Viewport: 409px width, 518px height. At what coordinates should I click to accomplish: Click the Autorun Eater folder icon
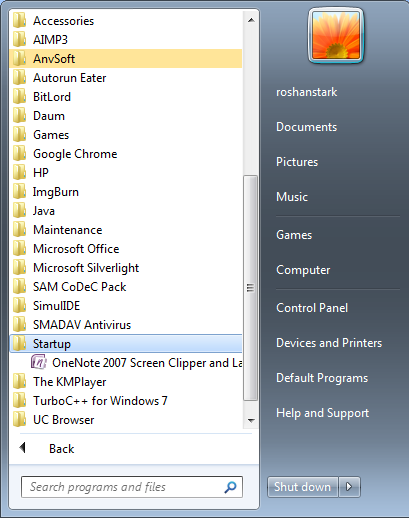19,78
